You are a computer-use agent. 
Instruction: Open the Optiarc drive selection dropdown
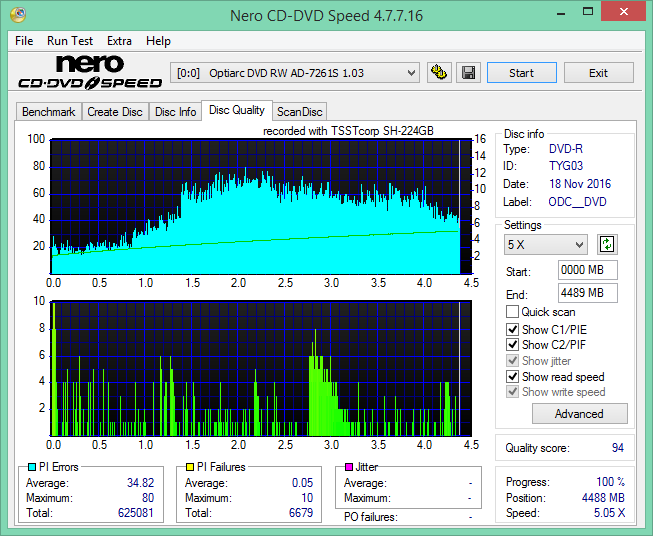click(295, 73)
